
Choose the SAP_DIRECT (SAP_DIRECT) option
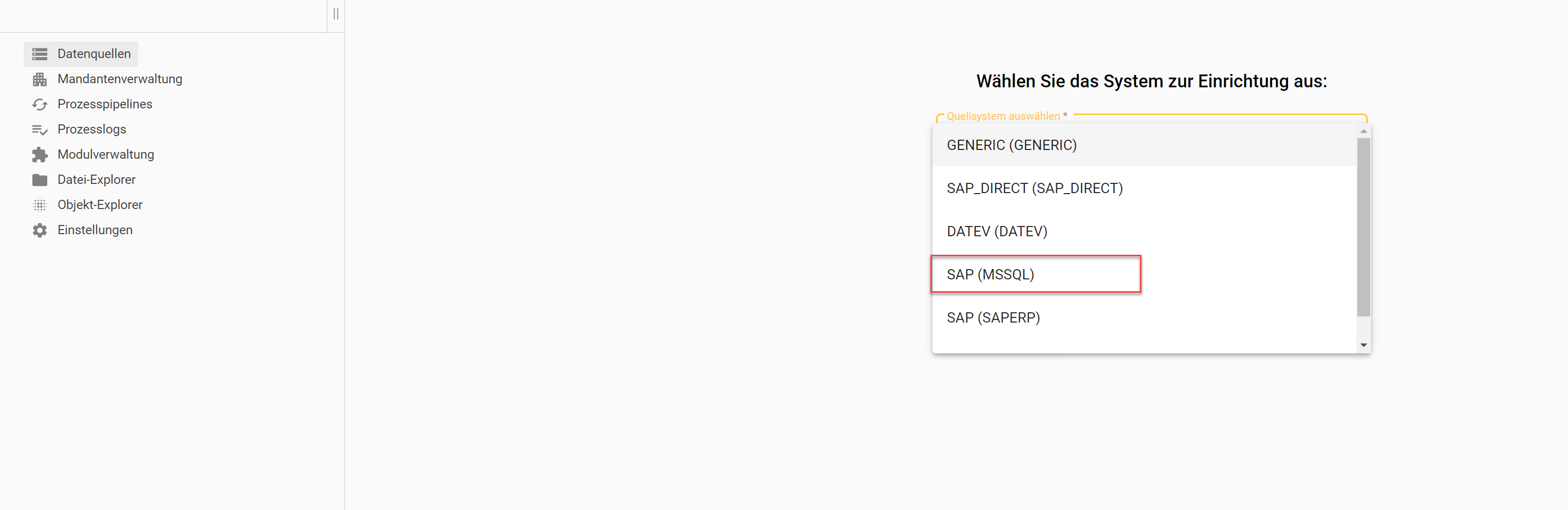(x=1034, y=188)
